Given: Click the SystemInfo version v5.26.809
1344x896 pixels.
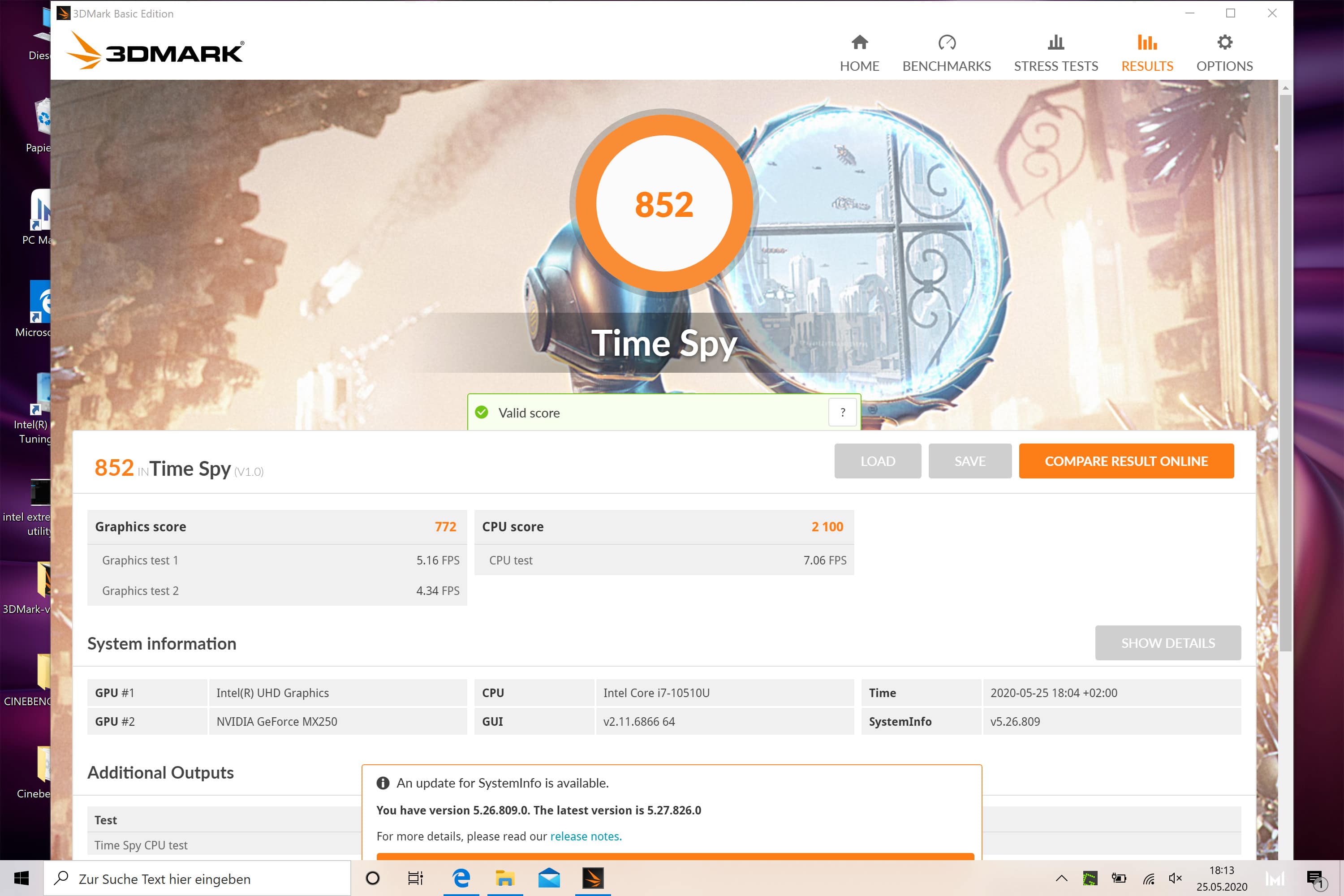Looking at the screenshot, I should click(x=1111, y=721).
